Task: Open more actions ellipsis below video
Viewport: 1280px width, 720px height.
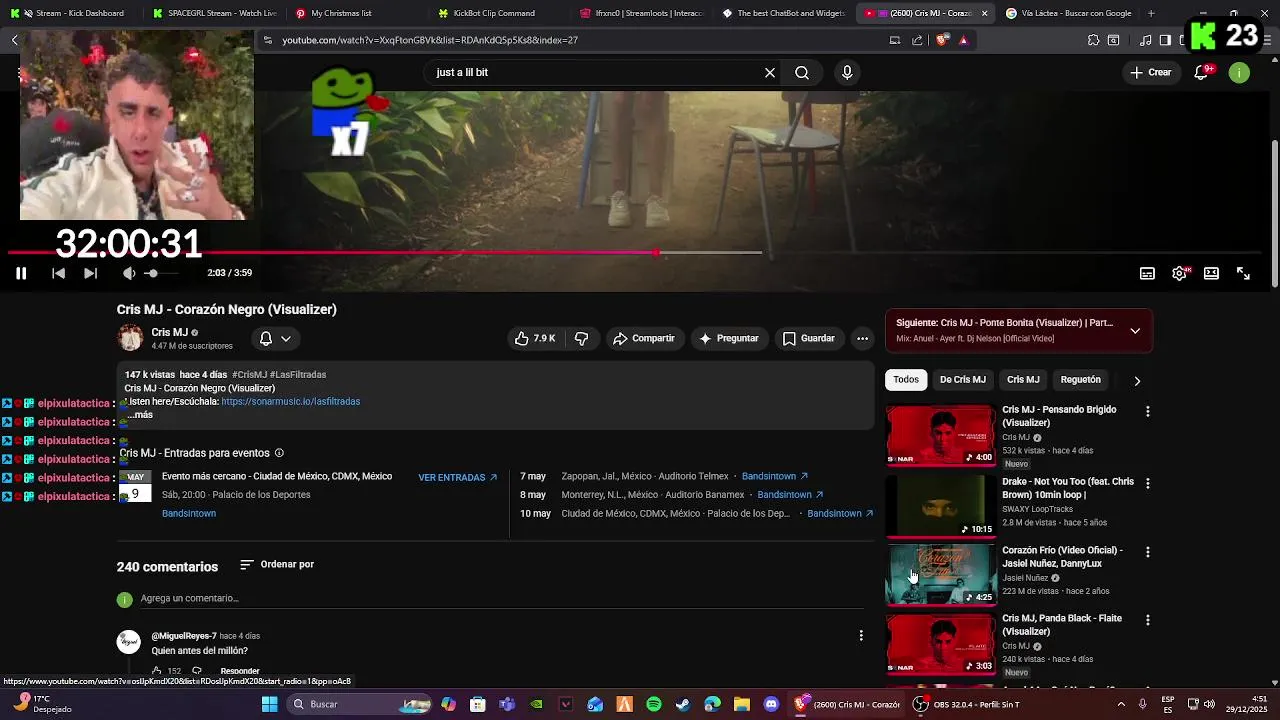Action: (x=862, y=339)
